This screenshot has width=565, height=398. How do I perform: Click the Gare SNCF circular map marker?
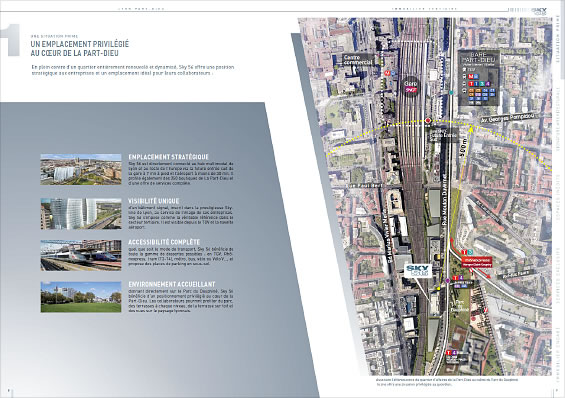(x=410, y=86)
